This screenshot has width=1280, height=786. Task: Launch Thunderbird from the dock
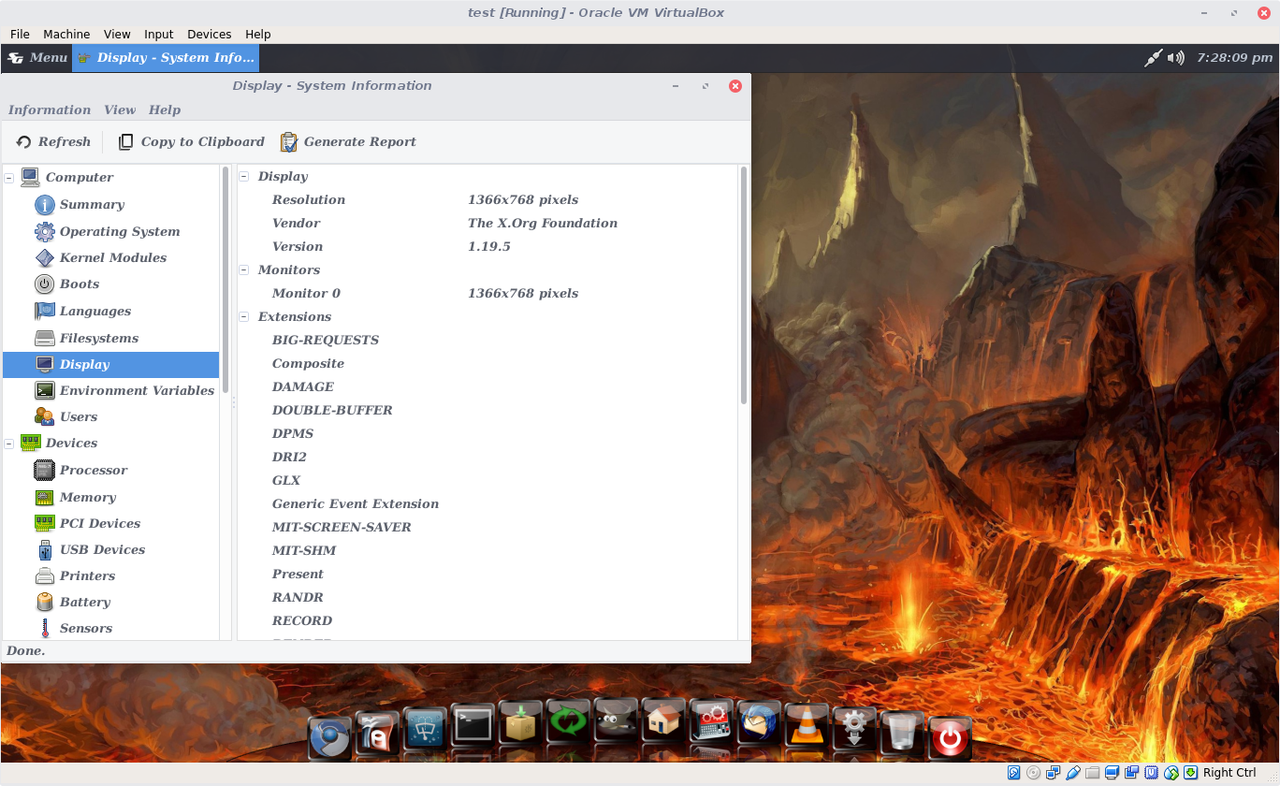click(758, 723)
